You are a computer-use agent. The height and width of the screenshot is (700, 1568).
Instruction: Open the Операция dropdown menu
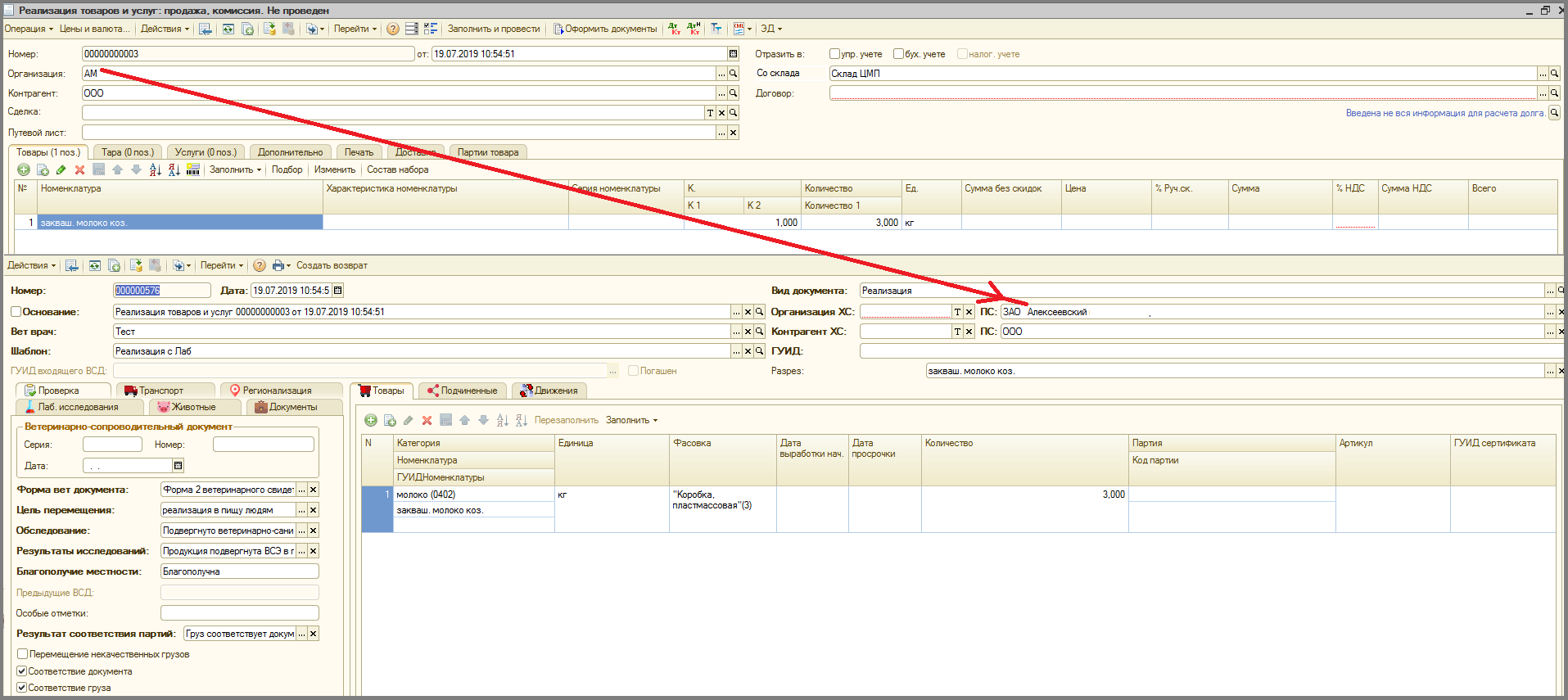[x=29, y=29]
